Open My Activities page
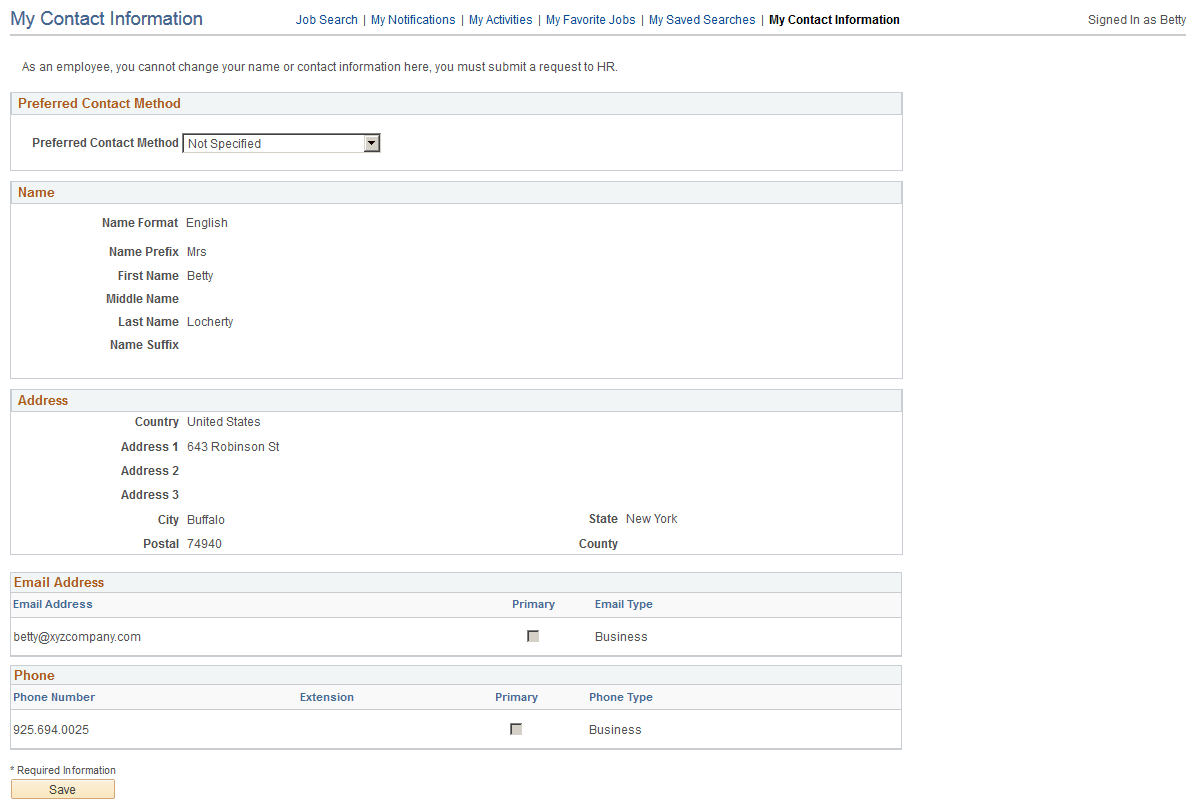1195x807 pixels. point(501,20)
